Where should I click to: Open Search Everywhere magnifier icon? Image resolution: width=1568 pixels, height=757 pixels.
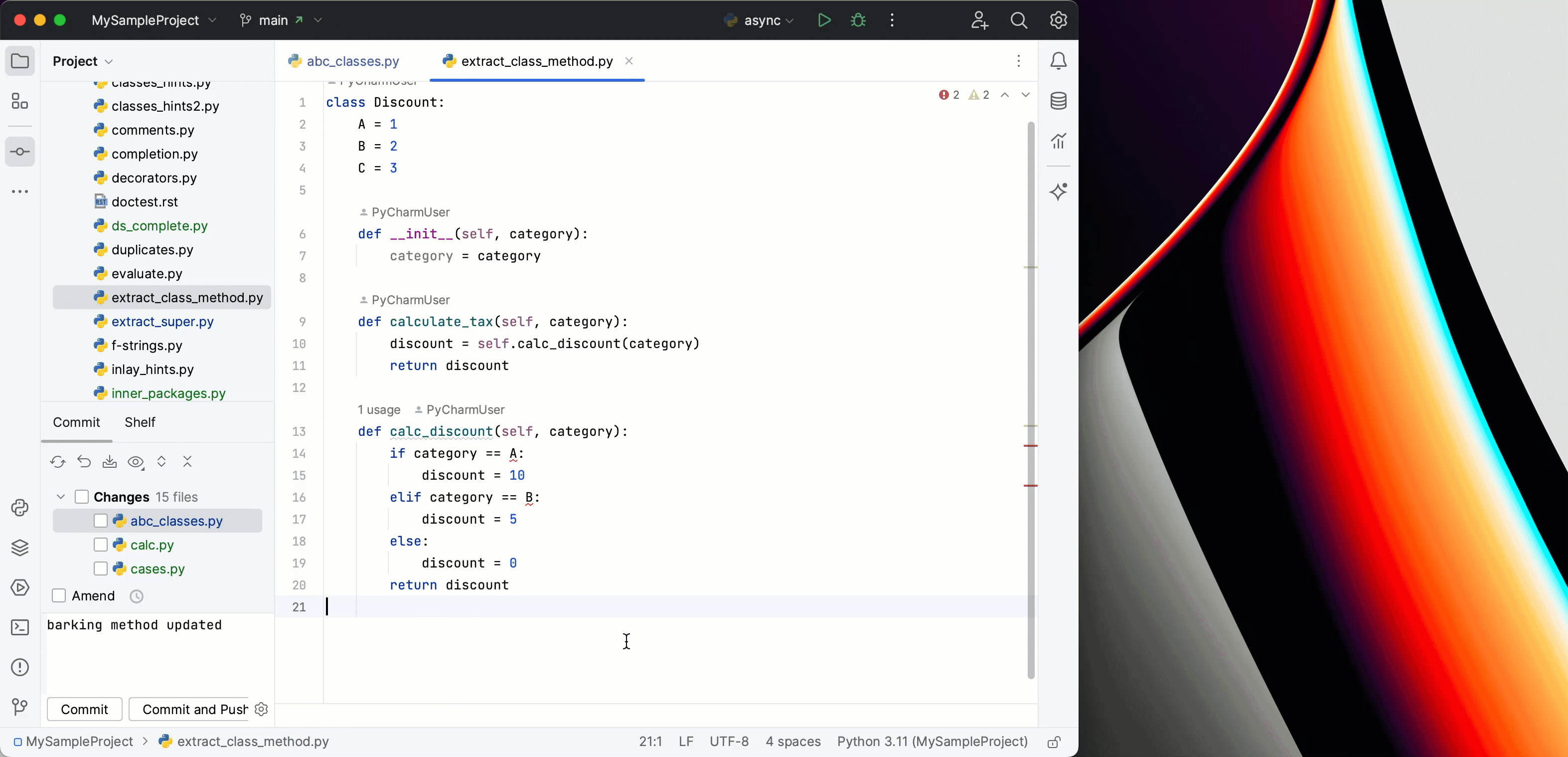click(1019, 20)
